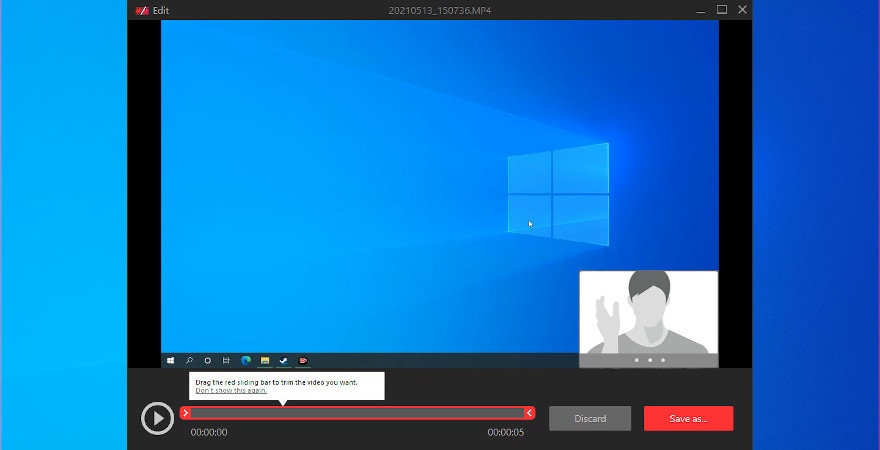
Task: Click the Windows logo in the video preview
Action: [558, 194]
